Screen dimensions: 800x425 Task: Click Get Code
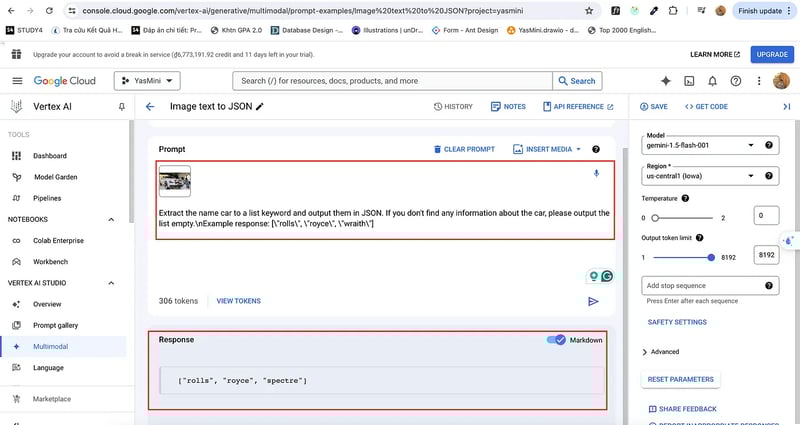(x=706, y=107)
